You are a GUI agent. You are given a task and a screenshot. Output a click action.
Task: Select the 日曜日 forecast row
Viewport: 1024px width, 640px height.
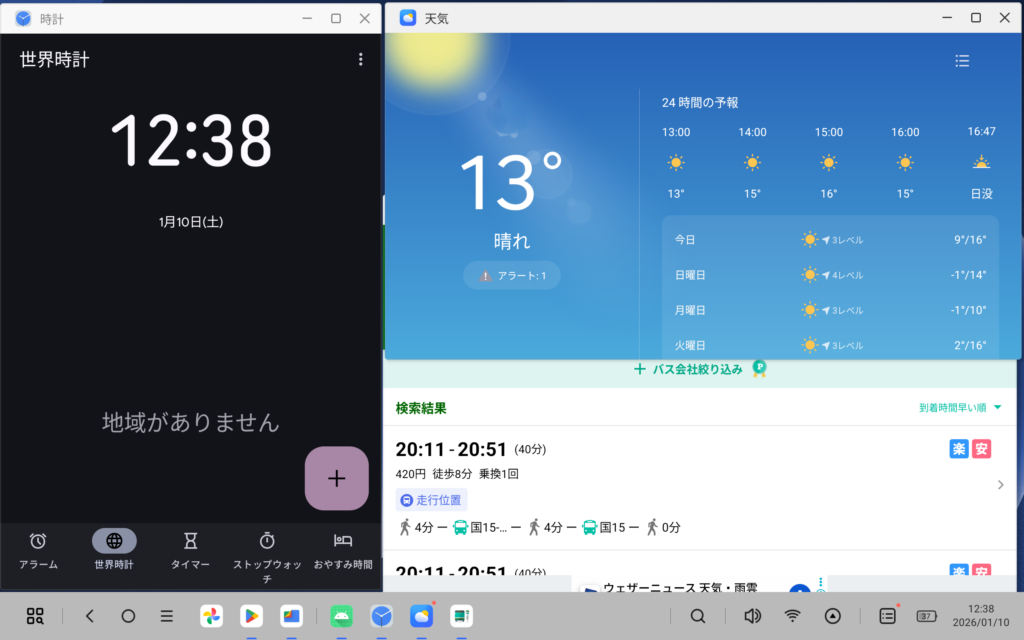[830, 275]
